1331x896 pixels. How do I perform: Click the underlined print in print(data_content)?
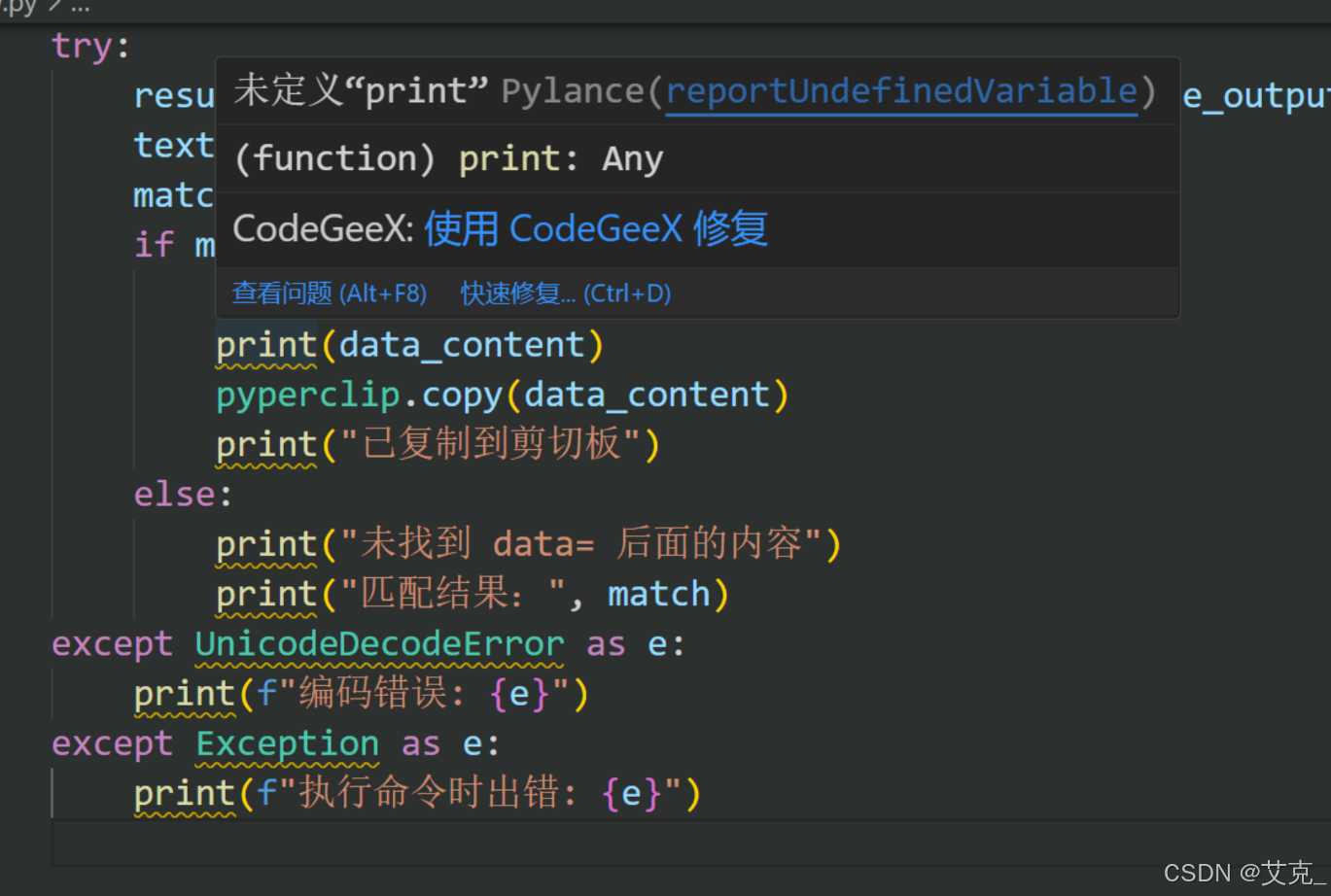click(265, 344)
